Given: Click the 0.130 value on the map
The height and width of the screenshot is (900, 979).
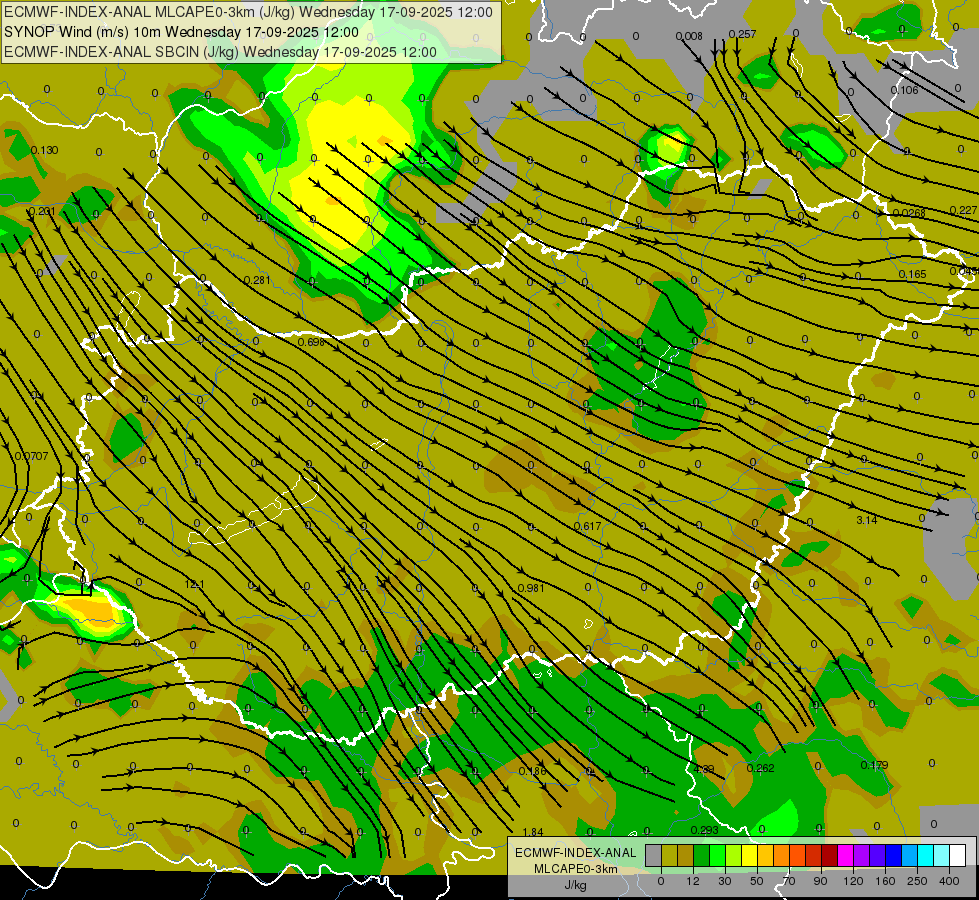Looking at the screenshot, I should (44, 150).
